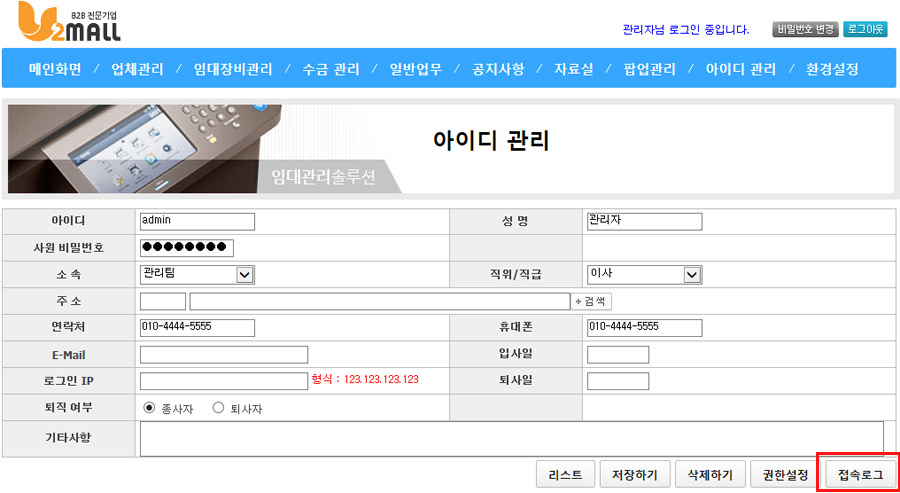The image size is (900, 493).
Task: Click 비밀번호 변경 button
Action: point(806,30)
